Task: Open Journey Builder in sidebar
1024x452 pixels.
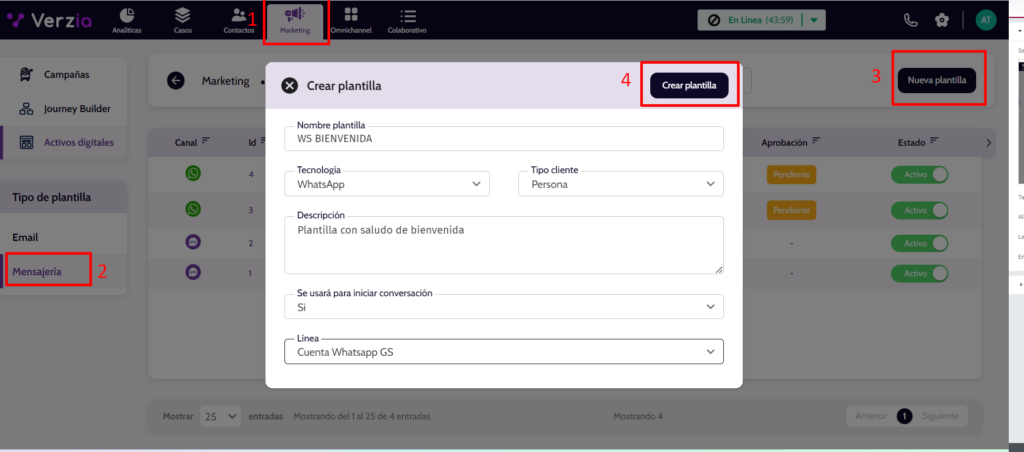Action: 77,109
